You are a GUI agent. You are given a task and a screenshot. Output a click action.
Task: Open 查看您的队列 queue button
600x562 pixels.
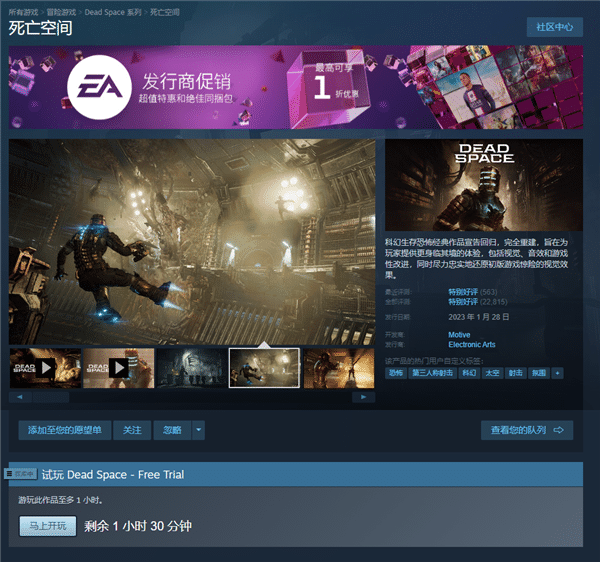pos(527,430)
